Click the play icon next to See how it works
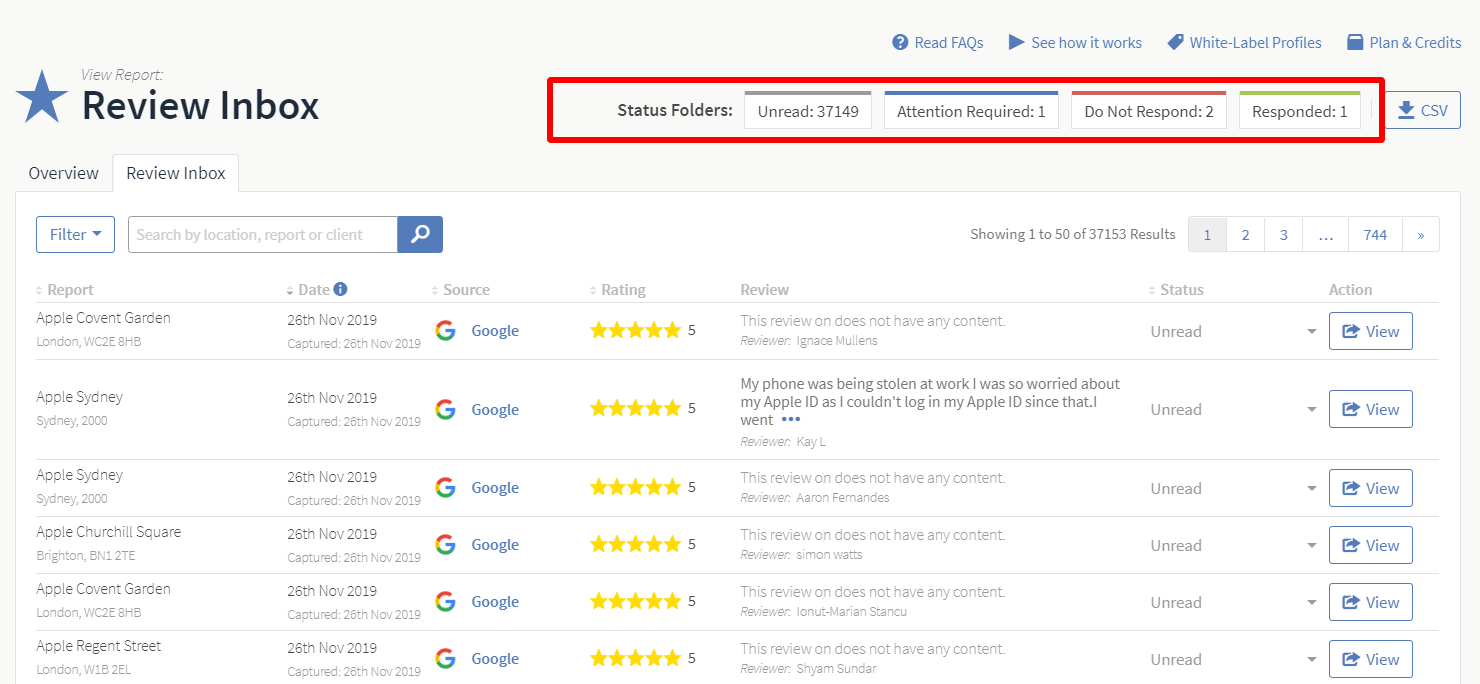Screen dimensions: 1480x684 pos(1016,42)
